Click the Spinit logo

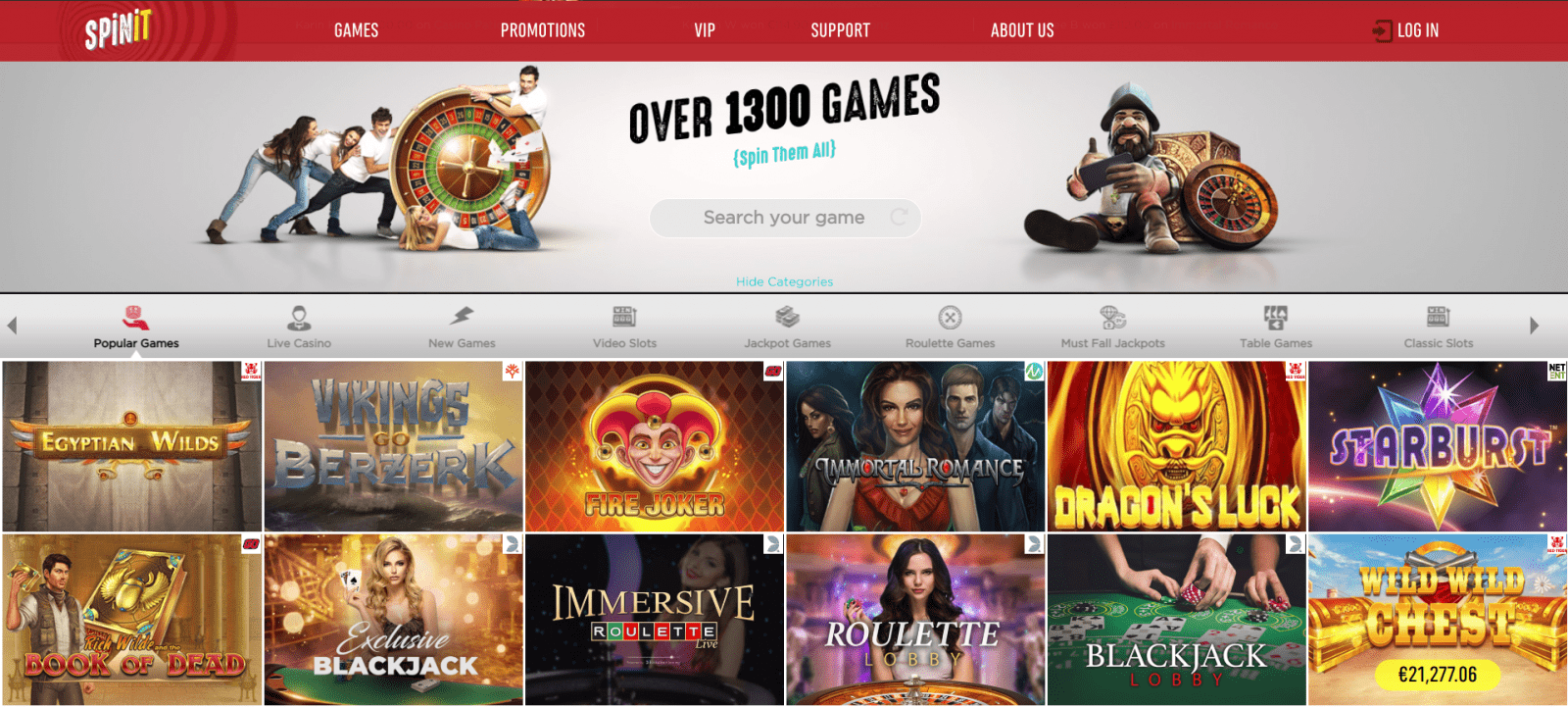(x=118, y=29)
